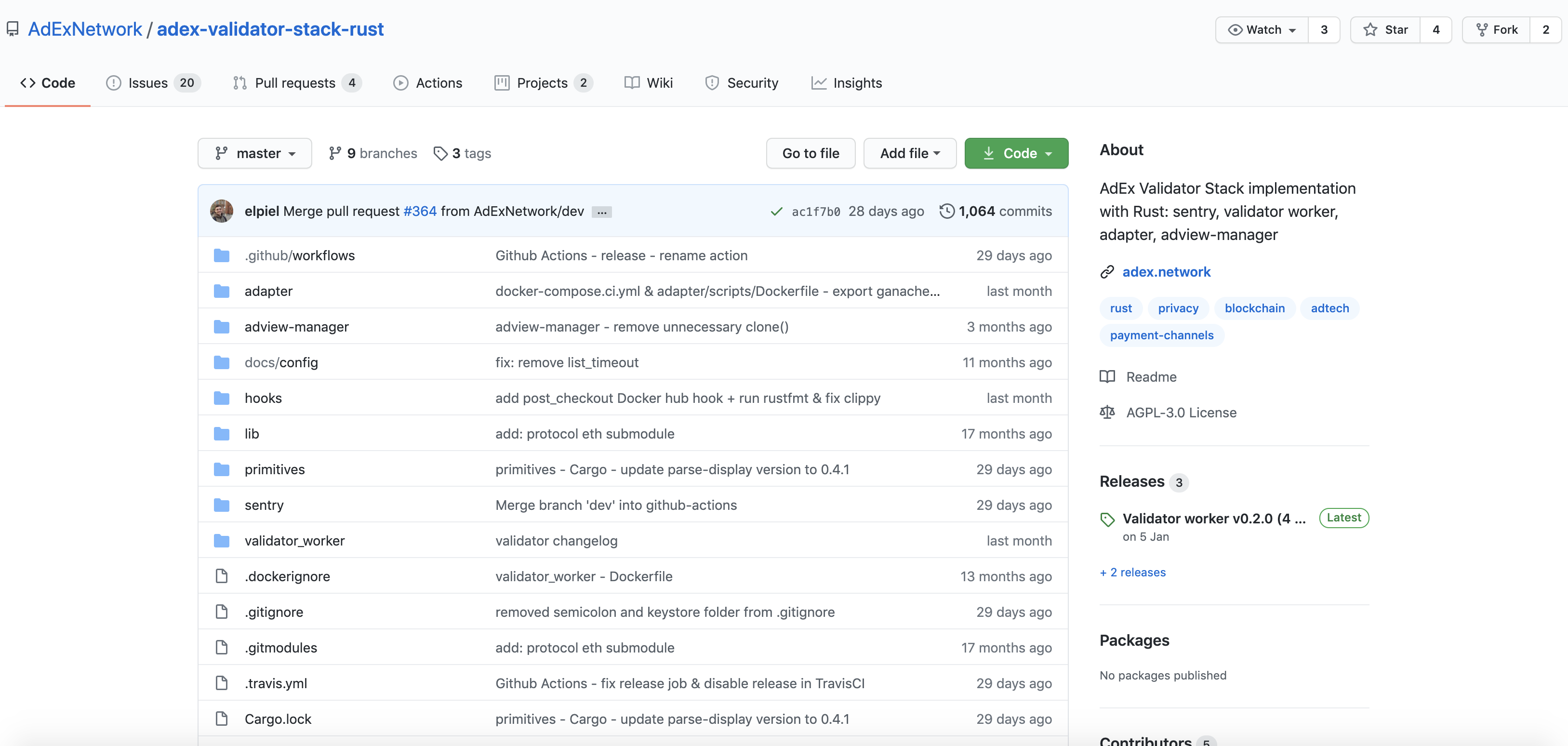Viewport: 1568px width, 746px height.
Task: Click the .dockerignore file icon
Action: pos(222,576)
